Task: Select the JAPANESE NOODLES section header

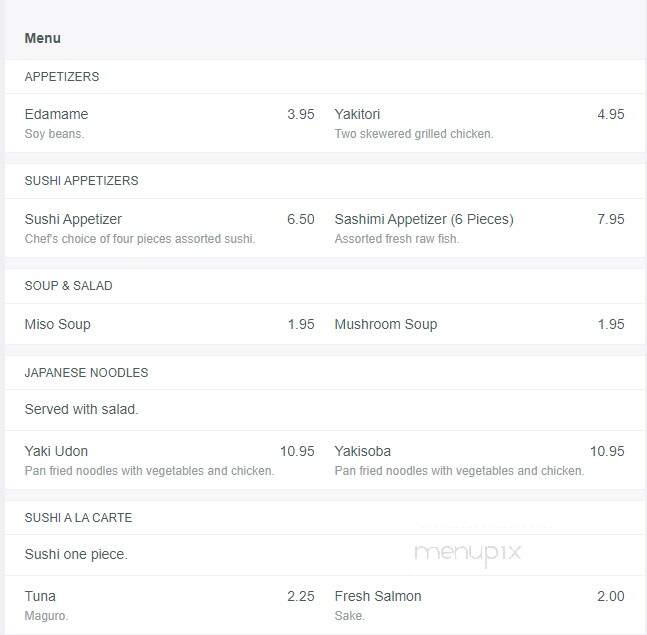Action: 86,373
